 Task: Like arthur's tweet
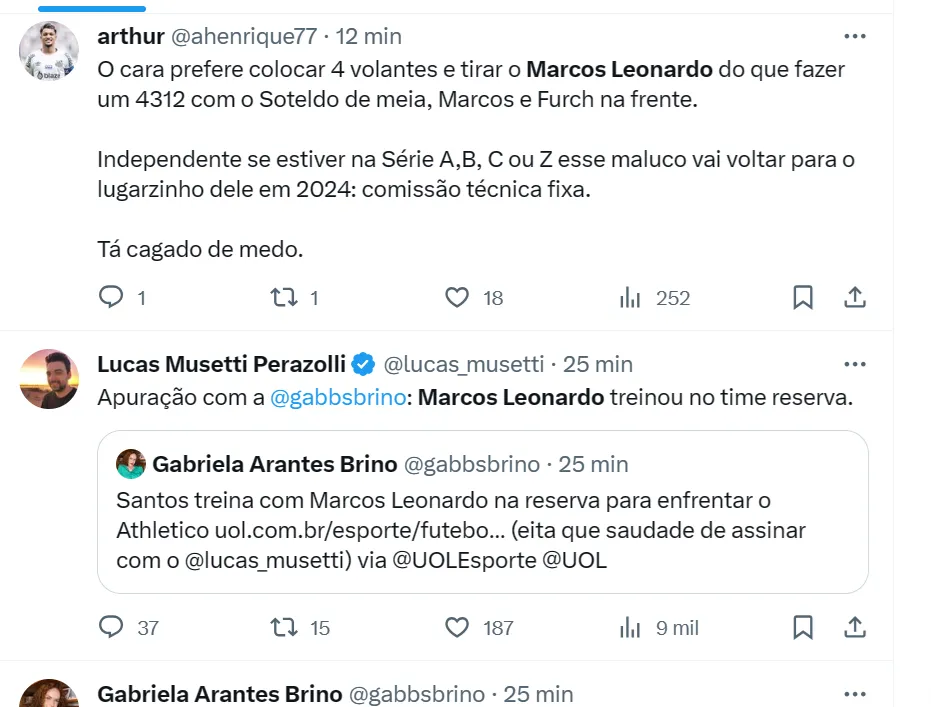(x=457, y=297)
